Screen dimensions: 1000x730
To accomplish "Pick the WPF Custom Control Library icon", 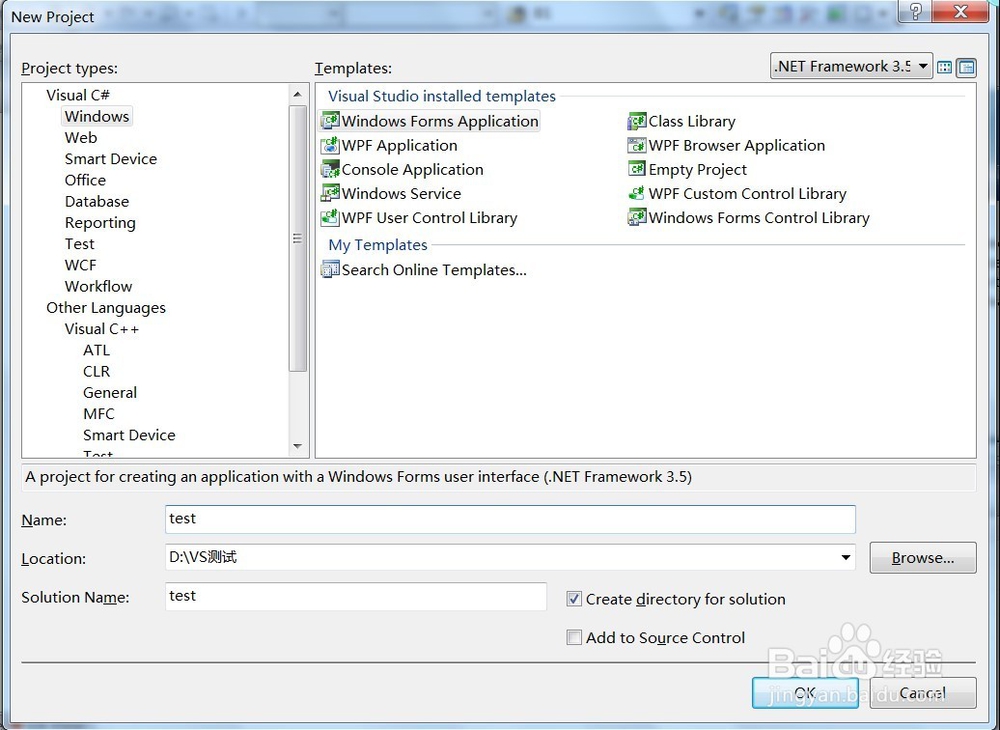I will click(x=637, y=193).
